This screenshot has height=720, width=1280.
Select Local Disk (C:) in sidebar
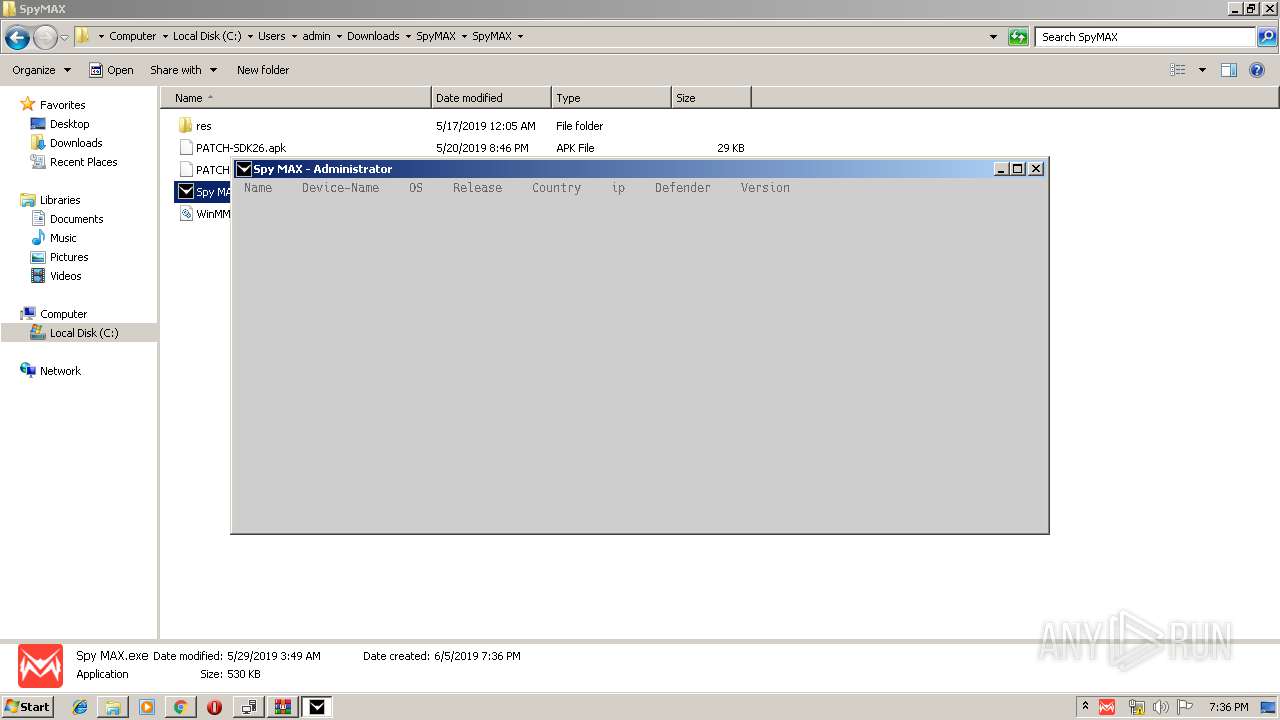click(x=84, y=333)
